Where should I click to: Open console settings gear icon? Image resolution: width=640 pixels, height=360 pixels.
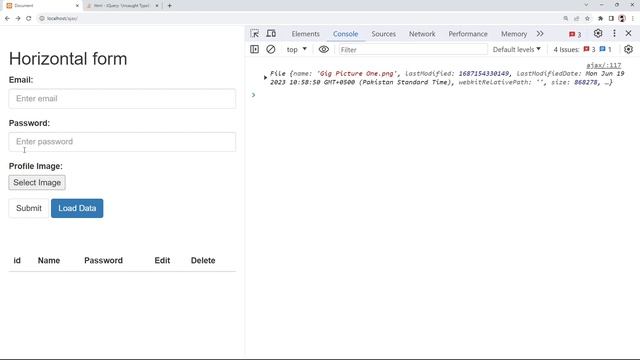(629, 49)
